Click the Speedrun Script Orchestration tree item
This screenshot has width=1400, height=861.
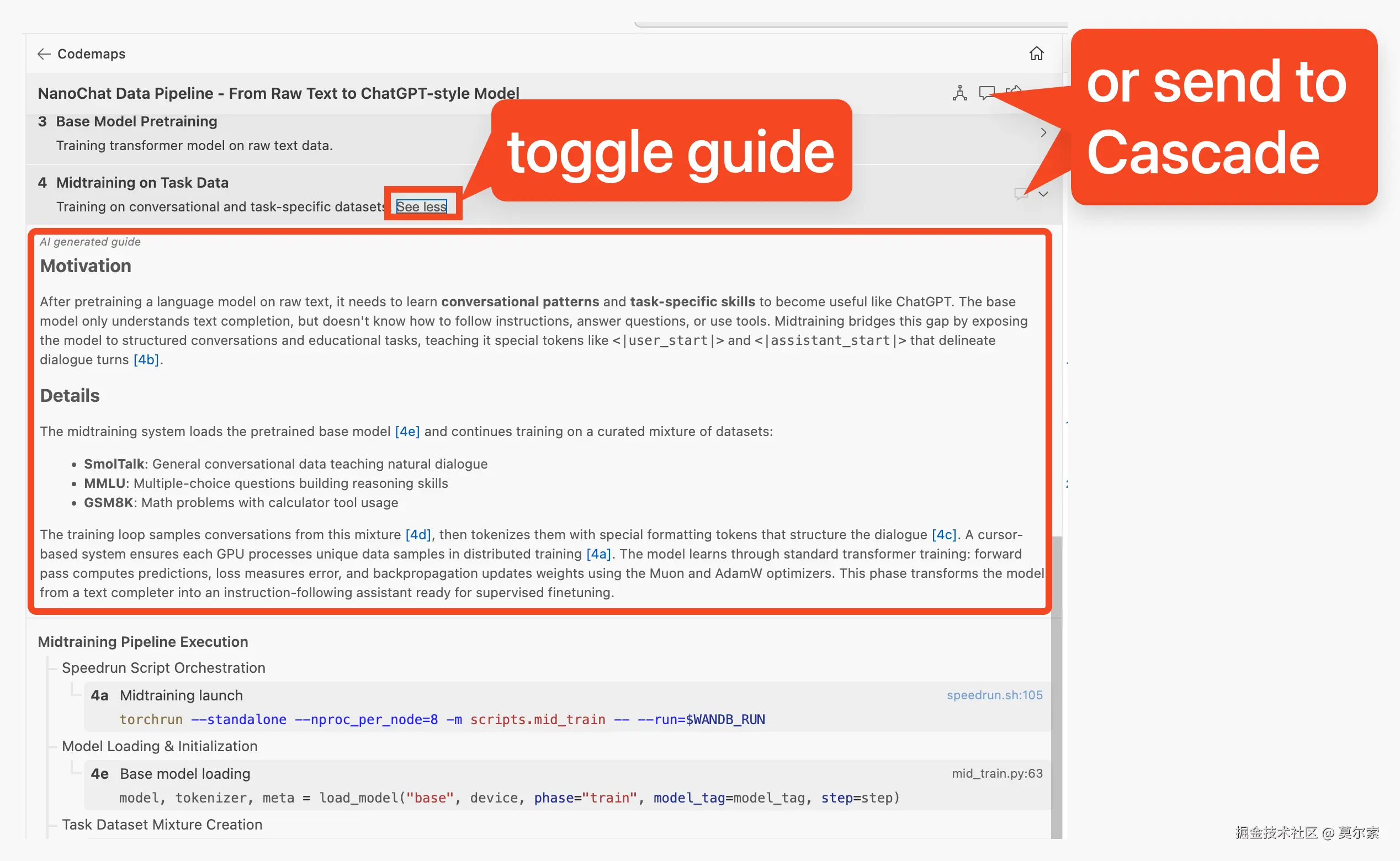click(163, 667)
